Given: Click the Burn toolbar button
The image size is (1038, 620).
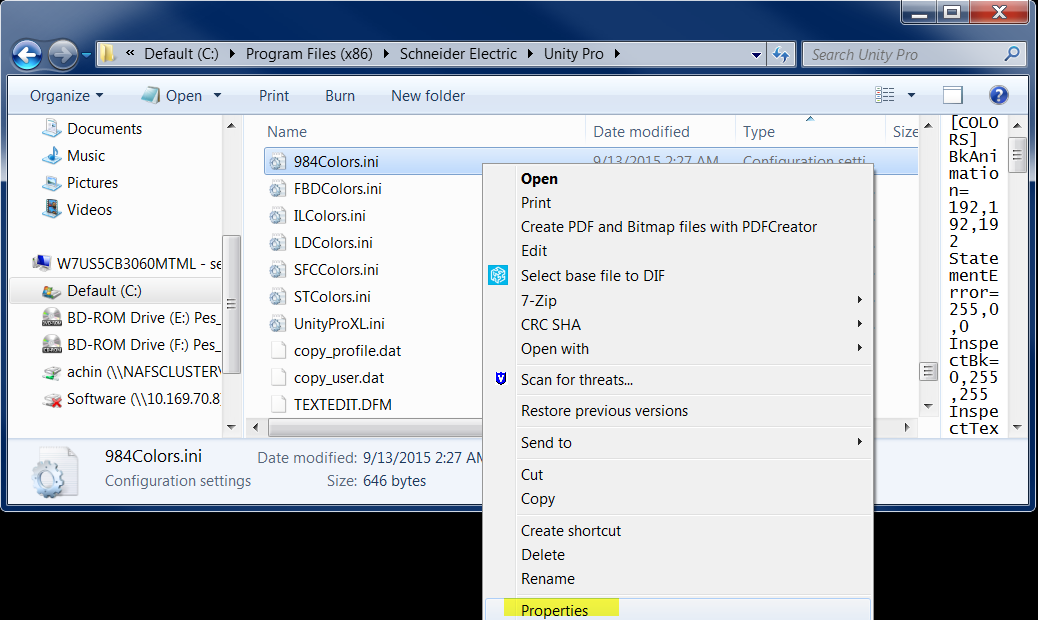Looking at the screenshot, I should 340,96.
